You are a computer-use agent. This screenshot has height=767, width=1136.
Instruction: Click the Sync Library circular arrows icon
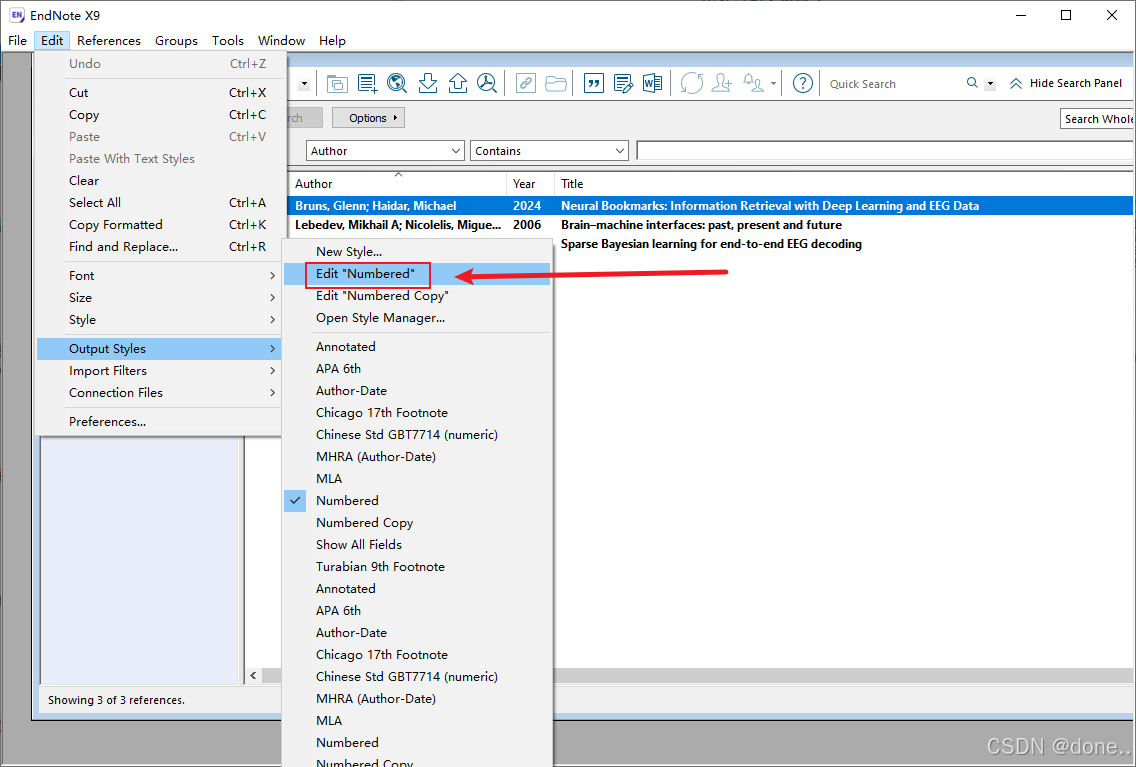point(692,83)
